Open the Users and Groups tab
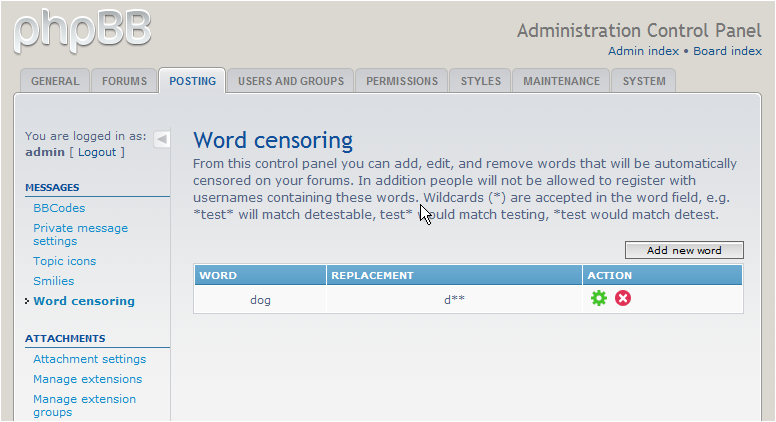 (291, 81)
